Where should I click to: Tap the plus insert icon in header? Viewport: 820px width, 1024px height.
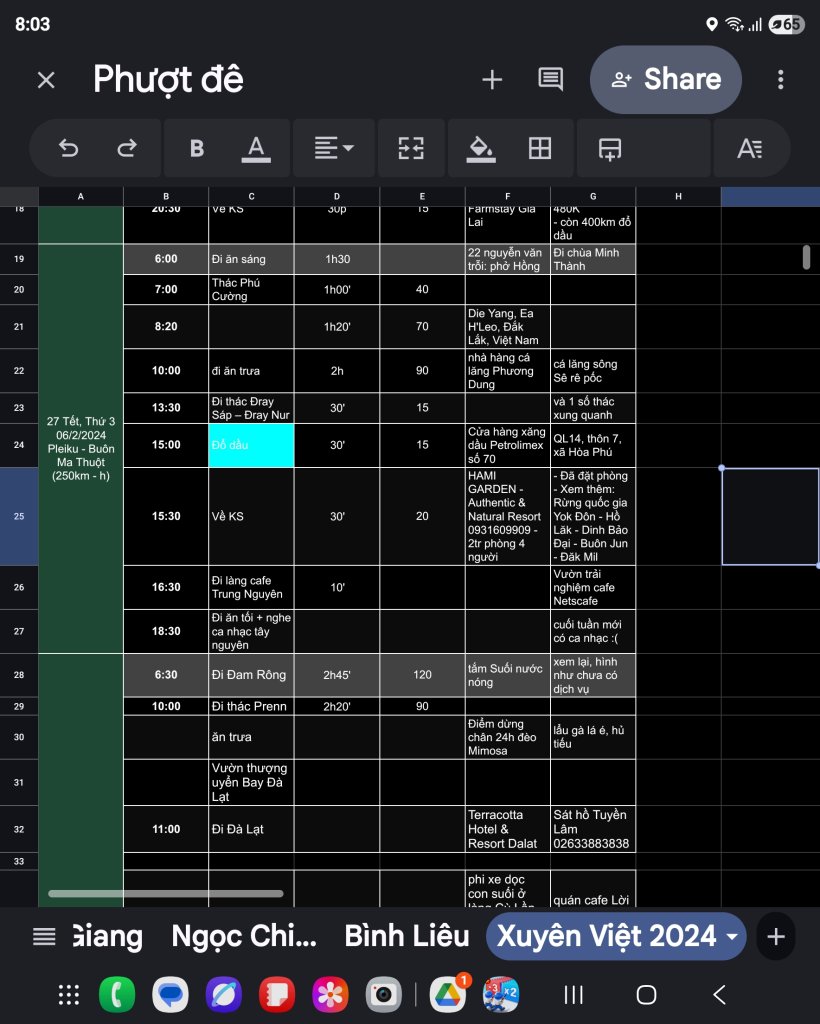[492, 80]
